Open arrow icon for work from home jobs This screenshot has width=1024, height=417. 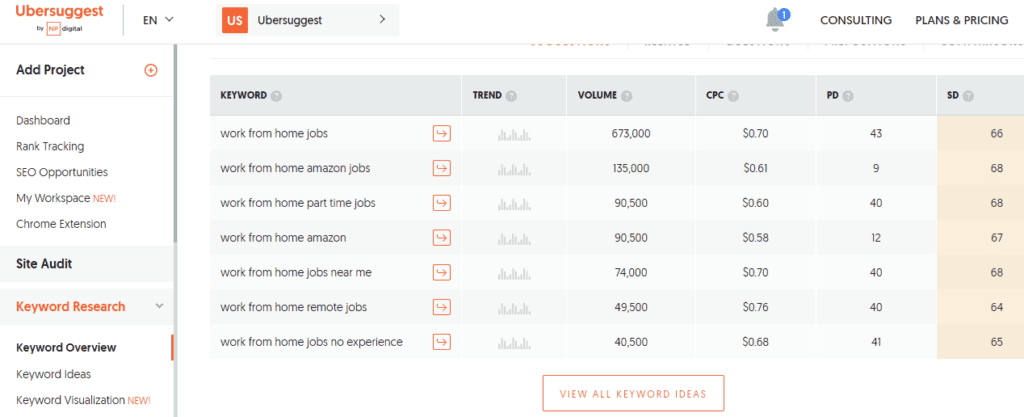(442, 134)
